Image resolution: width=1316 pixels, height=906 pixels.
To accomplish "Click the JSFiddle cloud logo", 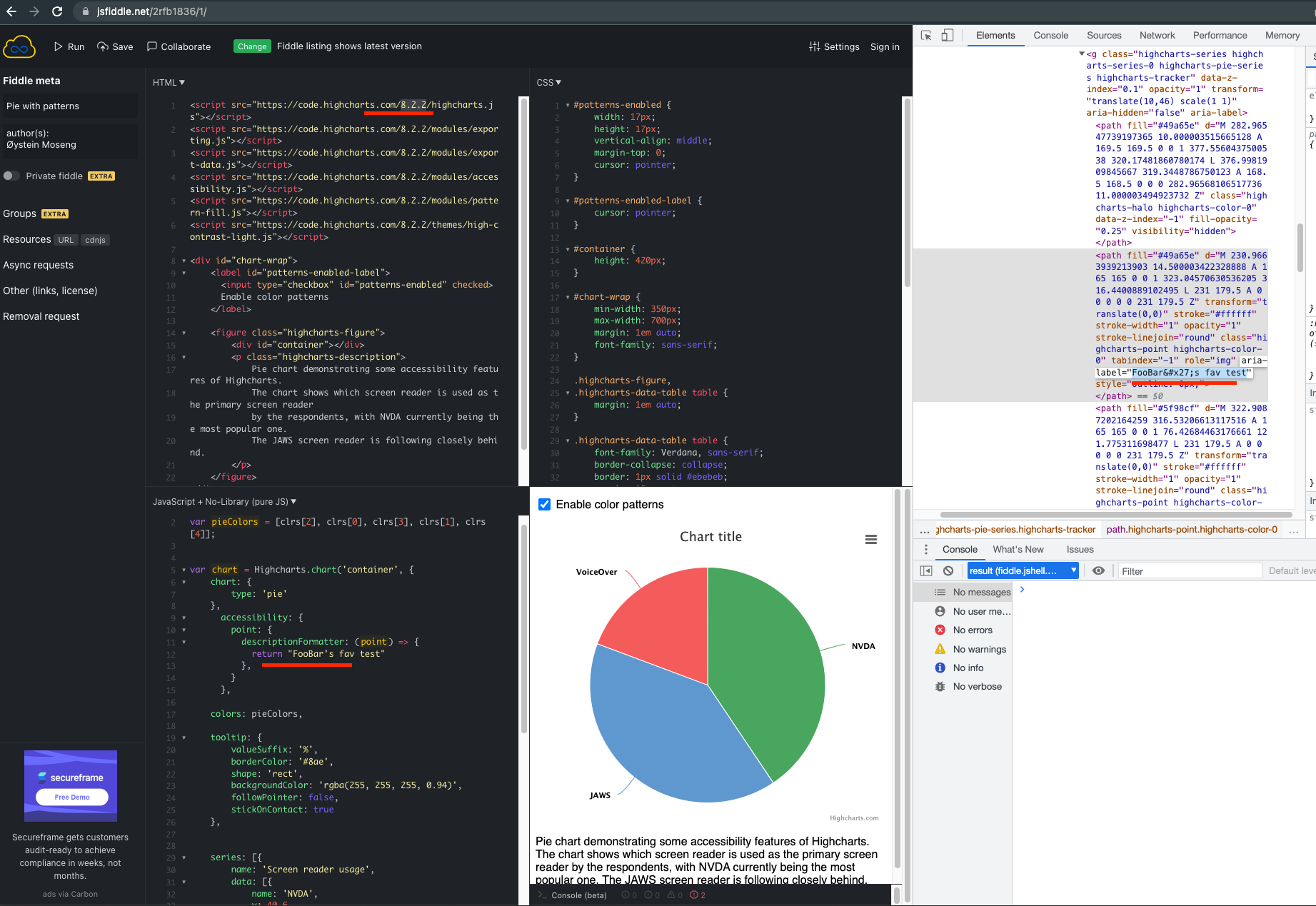I will click(x=19, y=47).
